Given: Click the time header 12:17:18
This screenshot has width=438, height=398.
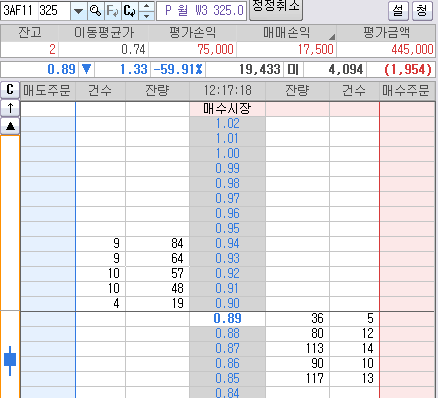Looking at the screenshot, I should (227, 90).
